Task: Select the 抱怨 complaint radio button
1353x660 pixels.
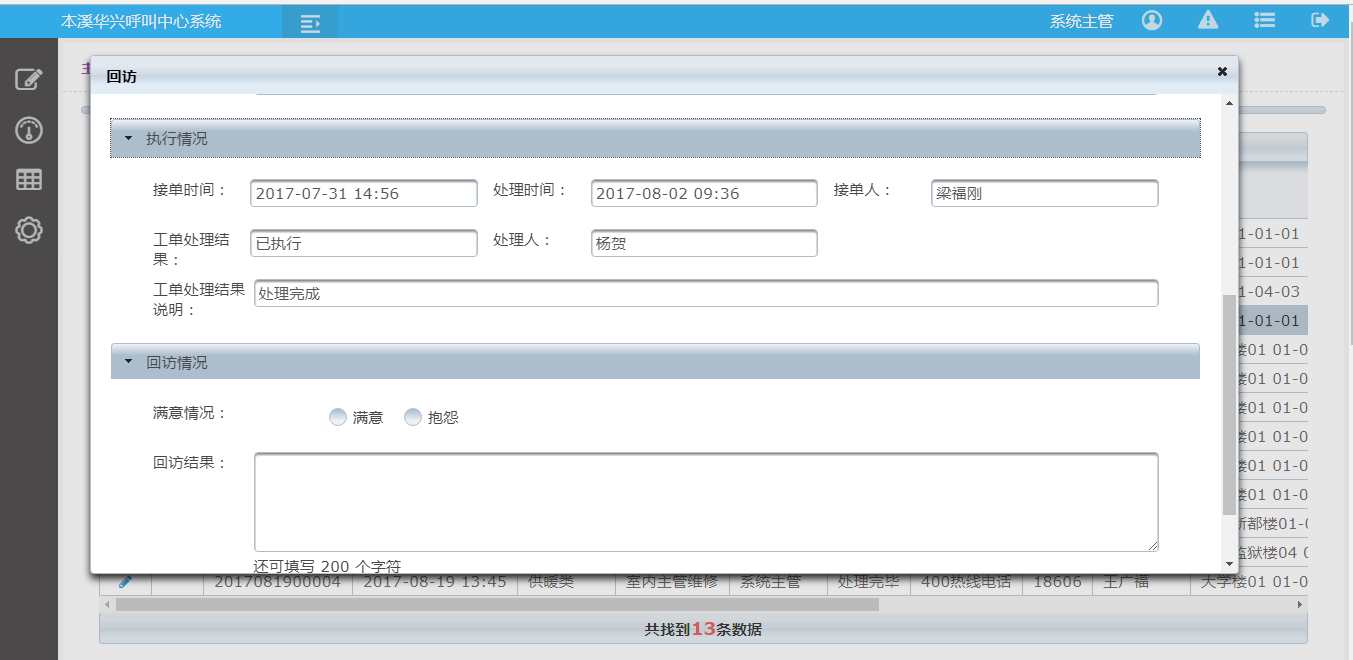Action: 413,417
